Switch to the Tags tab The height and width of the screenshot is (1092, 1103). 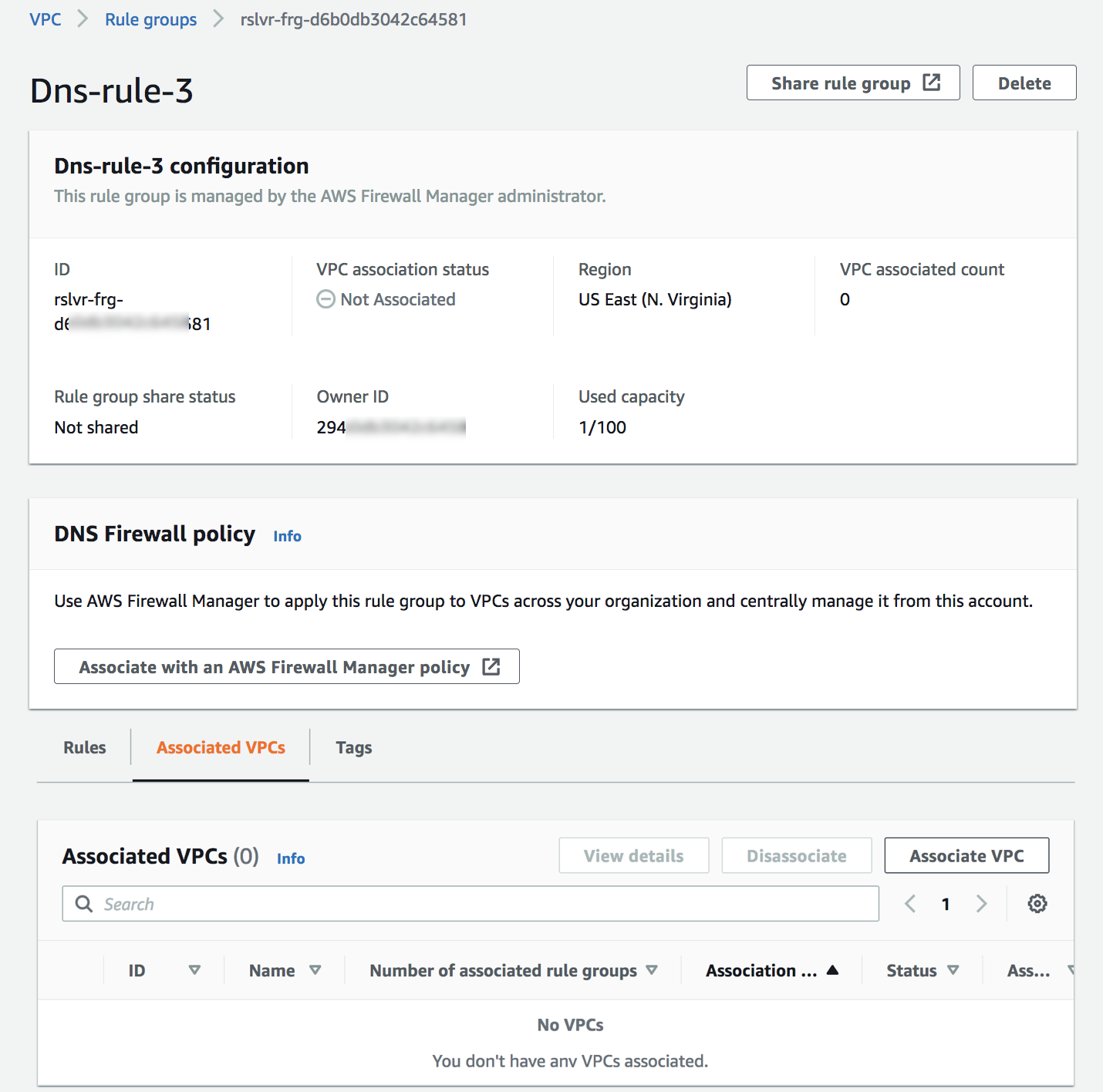pos(354,747)
